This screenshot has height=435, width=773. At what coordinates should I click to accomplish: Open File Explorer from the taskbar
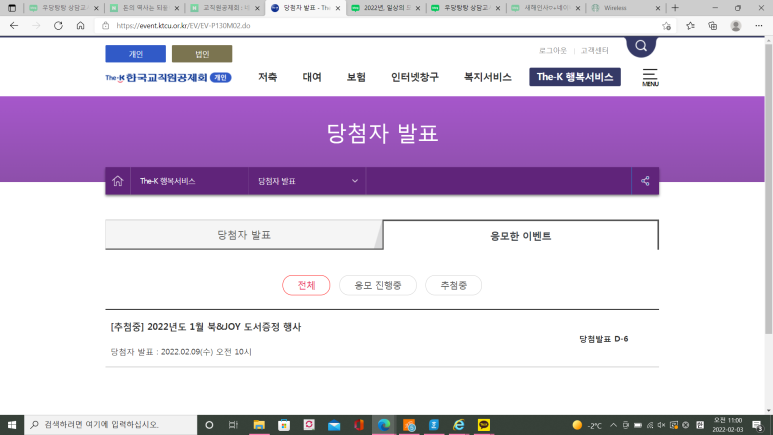[258, 425]
